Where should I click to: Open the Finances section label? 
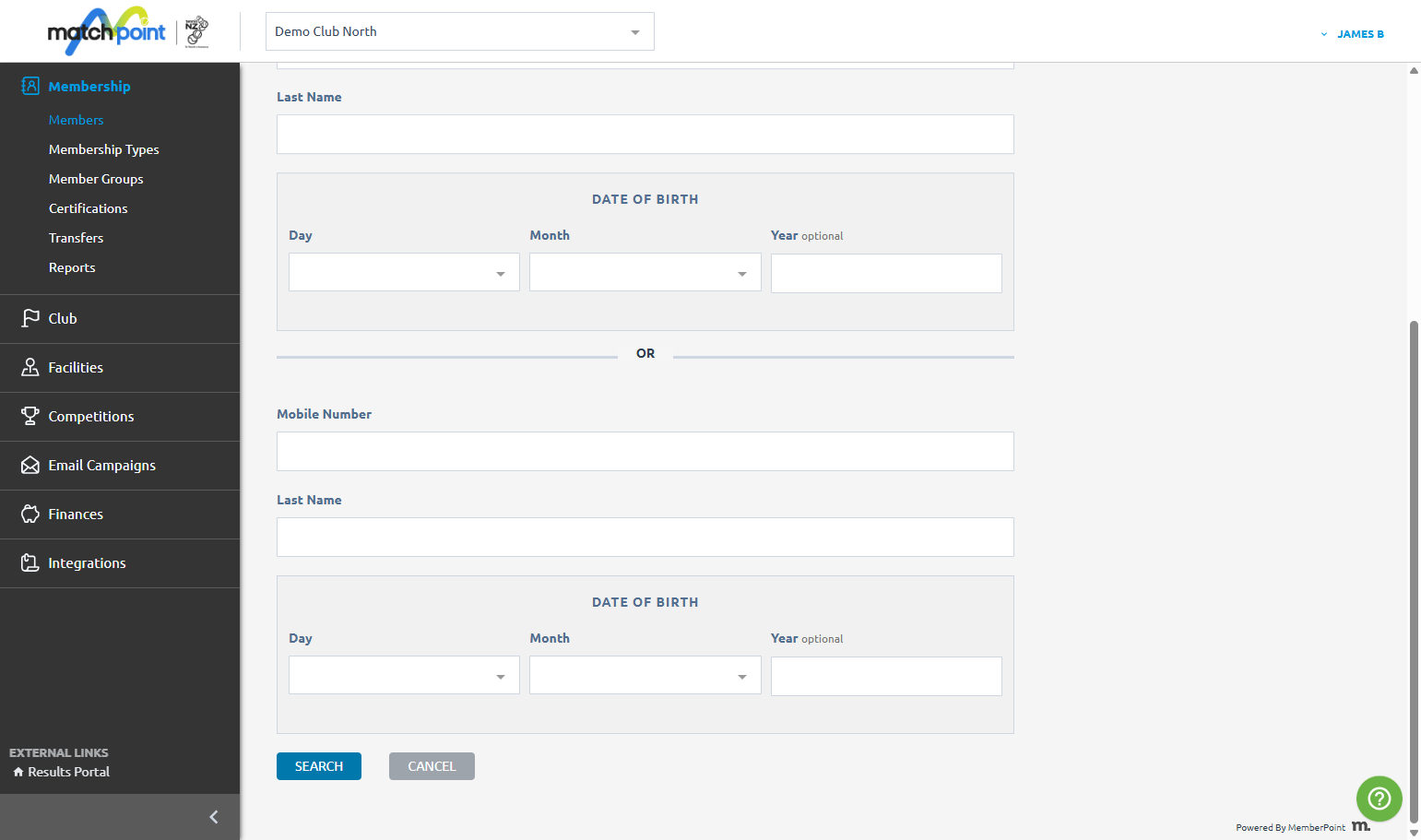click(76, 515)
